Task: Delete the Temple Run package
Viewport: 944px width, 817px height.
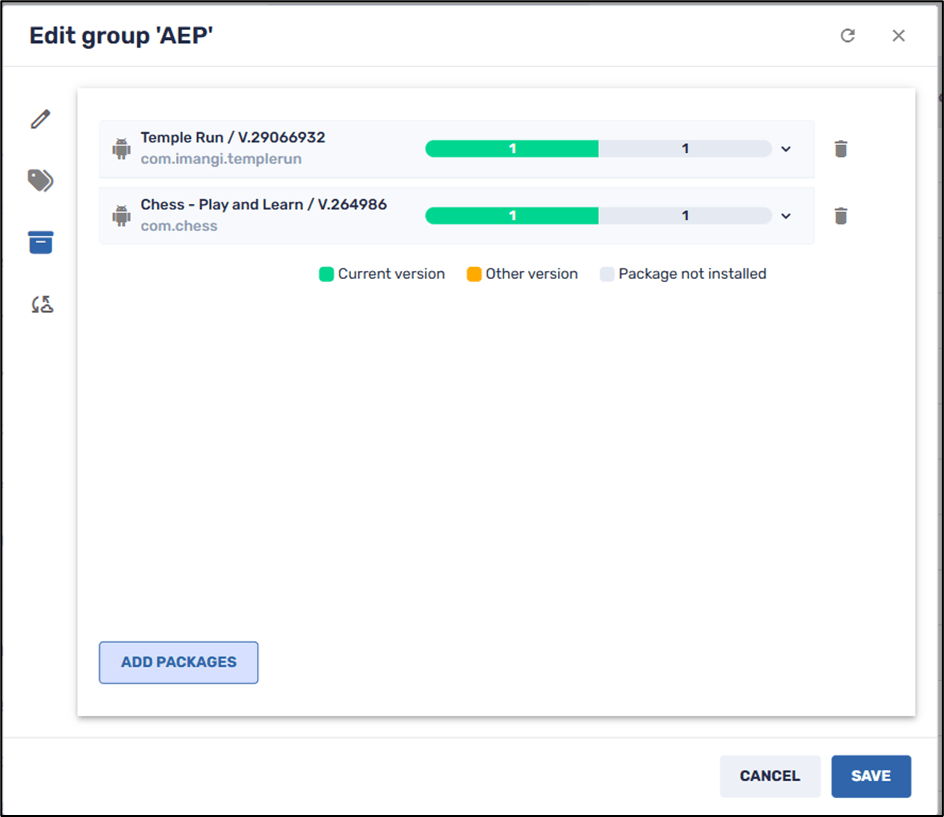Action: coord(841,149)
